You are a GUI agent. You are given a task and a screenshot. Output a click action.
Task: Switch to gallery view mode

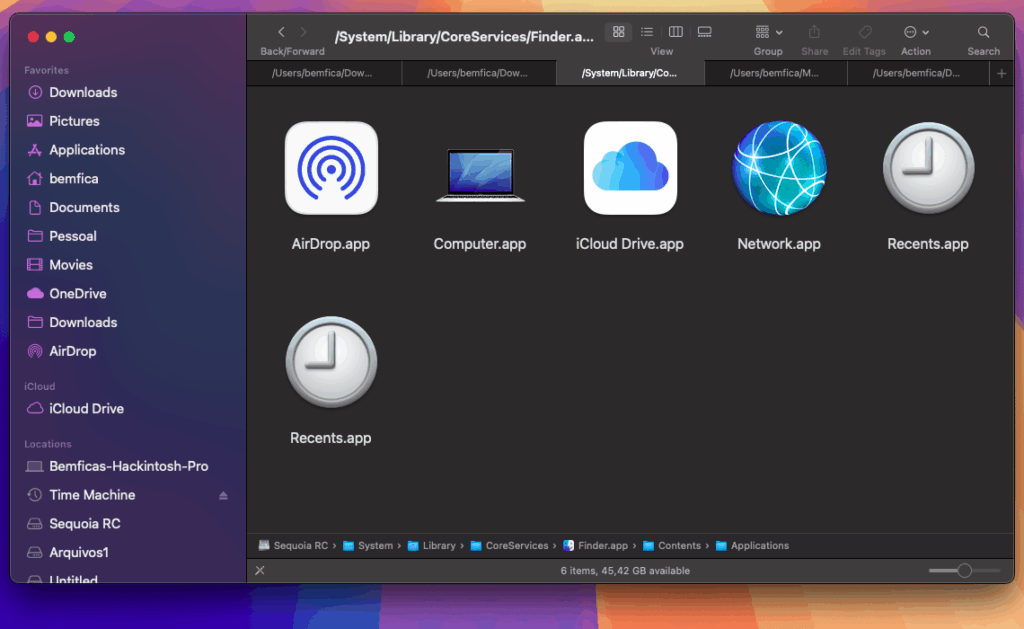(705, 33)
